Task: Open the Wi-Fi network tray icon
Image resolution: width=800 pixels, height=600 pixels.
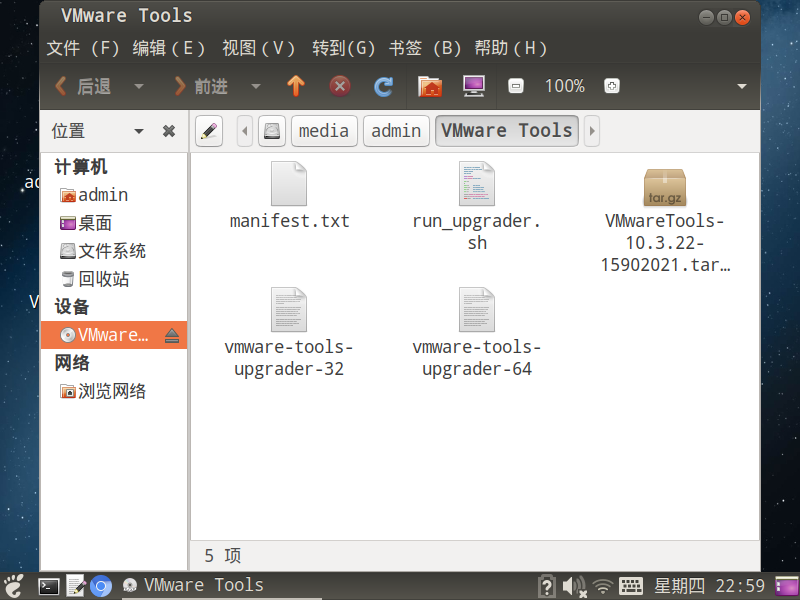Action: coord(603,587)
